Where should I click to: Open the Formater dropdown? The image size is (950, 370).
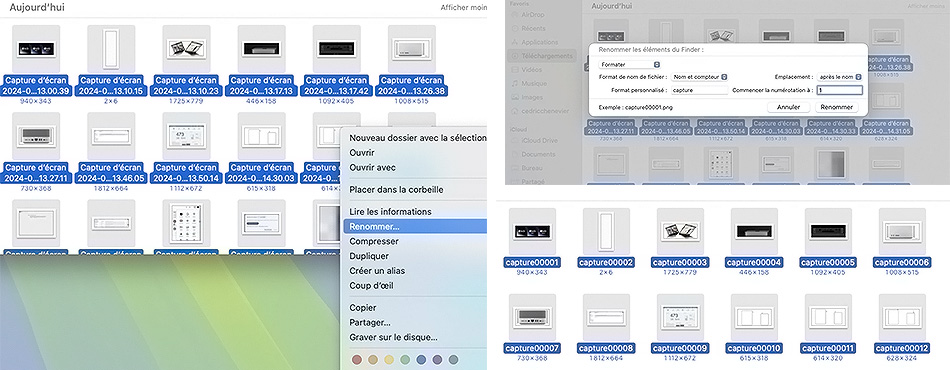point(629,64)
